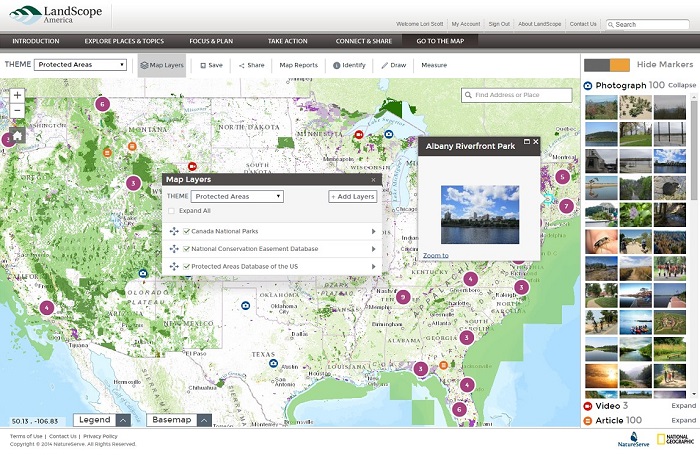Toggle Canada National Parks layer checkbox
Image resolution: width=700 pixels, height=456 pixels.
tap(187, 231)
